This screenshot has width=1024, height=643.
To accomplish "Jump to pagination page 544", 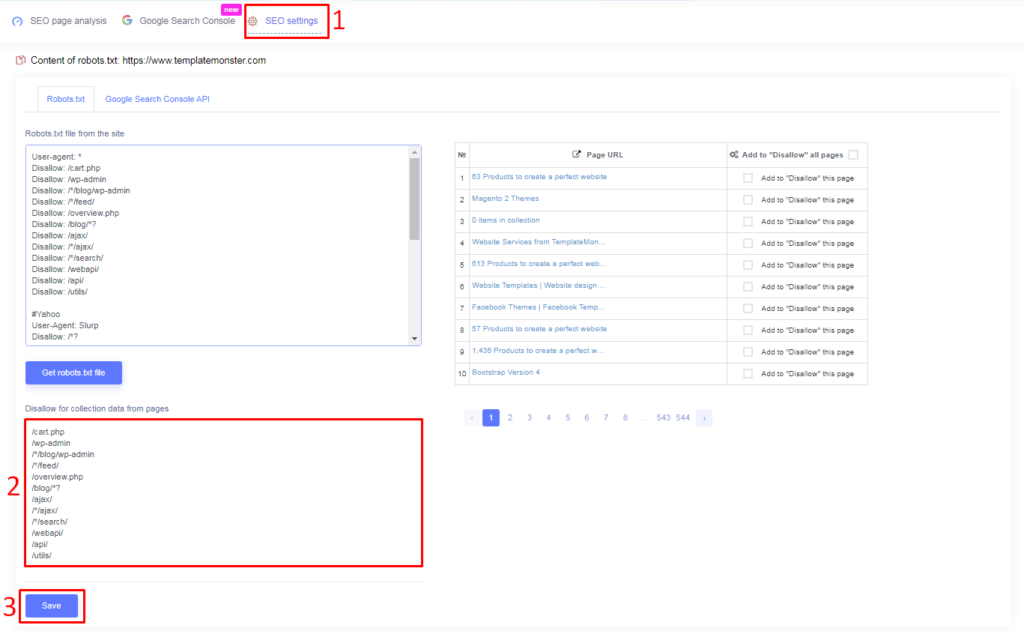I will point(682,417).
